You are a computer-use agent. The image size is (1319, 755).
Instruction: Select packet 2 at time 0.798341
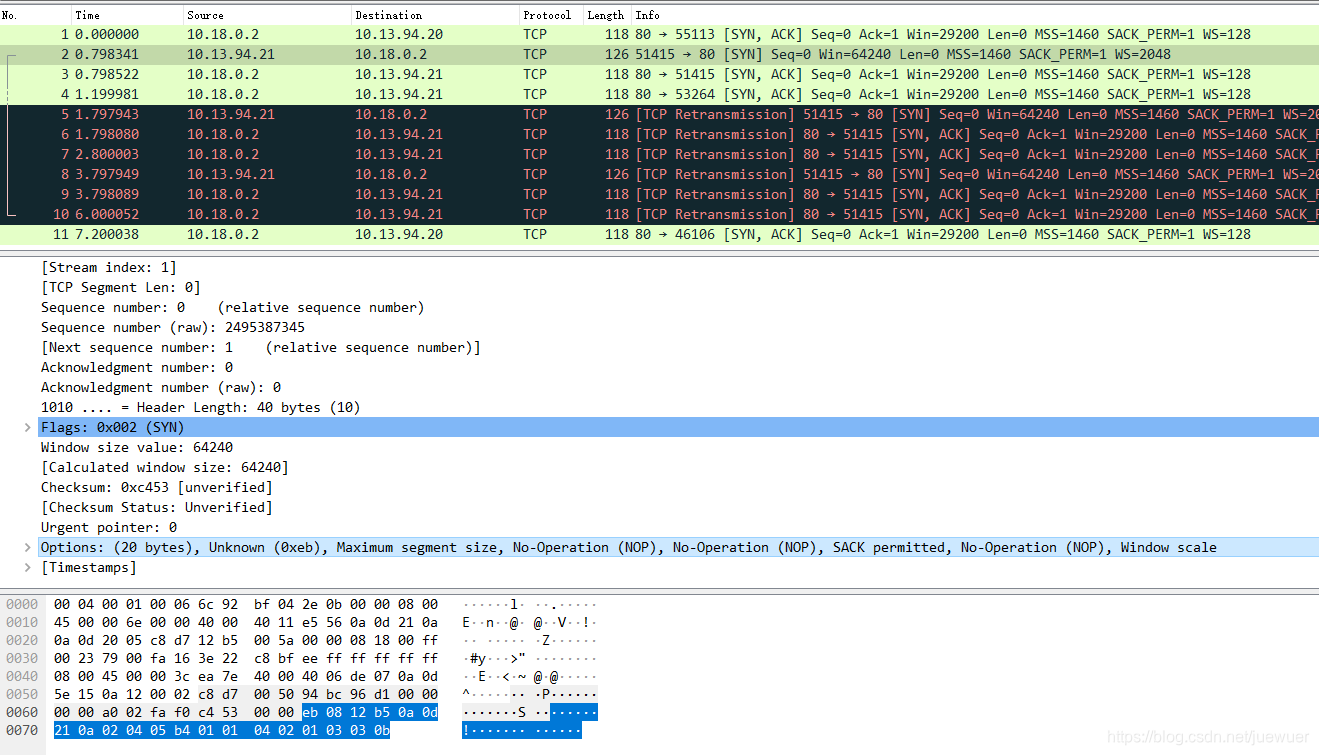659,54
